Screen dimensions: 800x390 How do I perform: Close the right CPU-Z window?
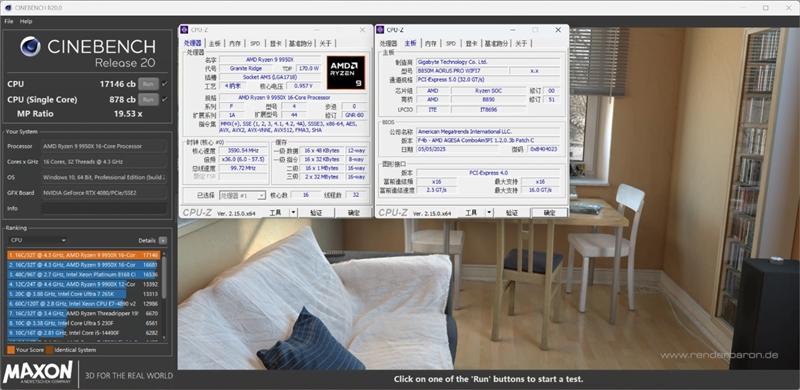point(558,30)
